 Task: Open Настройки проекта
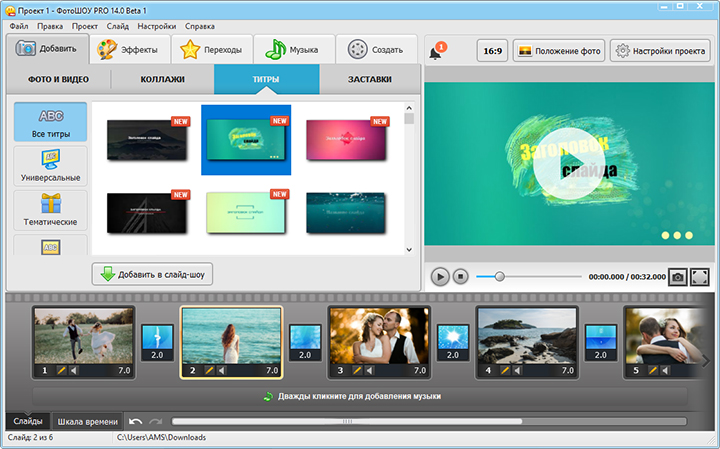coord(661,51)
